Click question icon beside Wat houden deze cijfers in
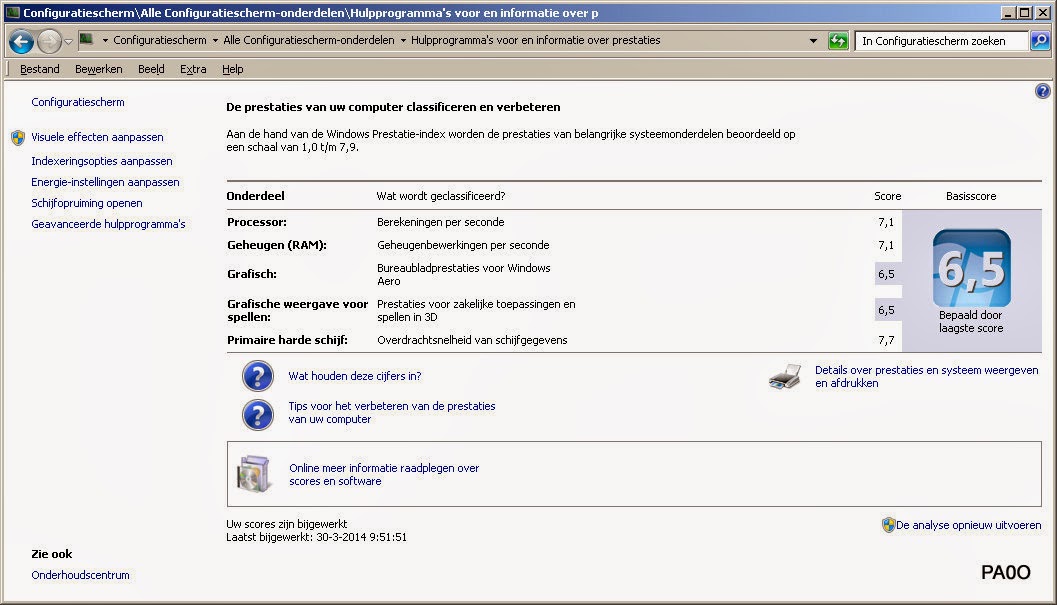Image resolution: width=1057 pixels, height=605 pixels. point(258,376)
